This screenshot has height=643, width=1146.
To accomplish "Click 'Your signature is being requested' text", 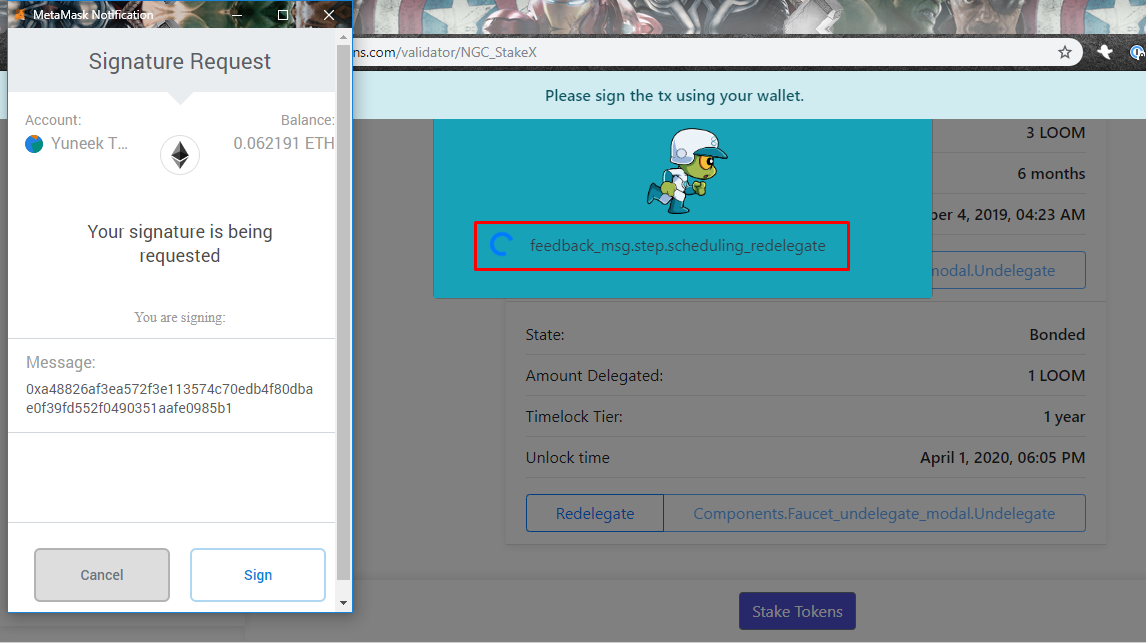I will tap(180, 243).
